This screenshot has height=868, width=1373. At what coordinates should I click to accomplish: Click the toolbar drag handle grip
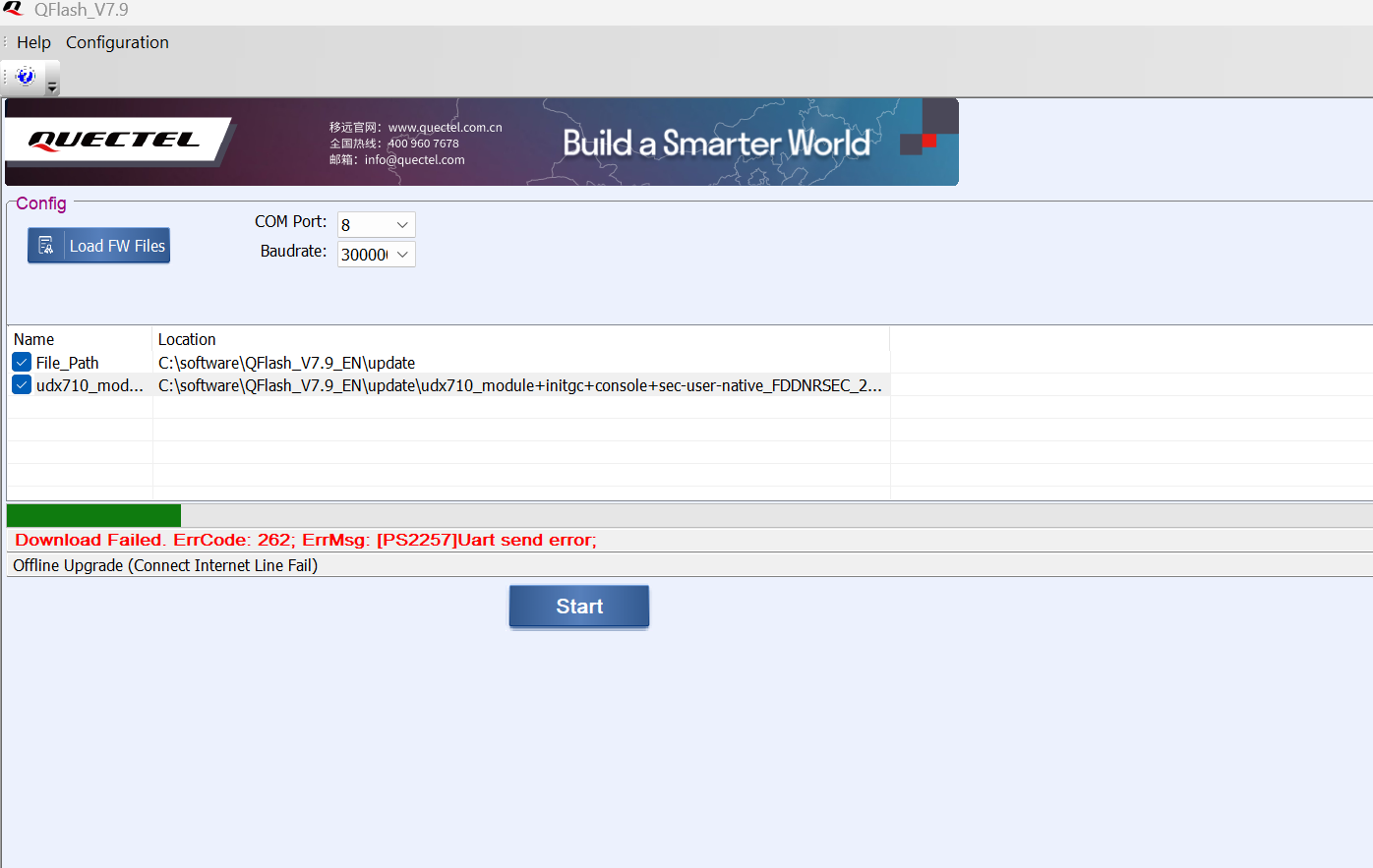click(x=6, y=76)
